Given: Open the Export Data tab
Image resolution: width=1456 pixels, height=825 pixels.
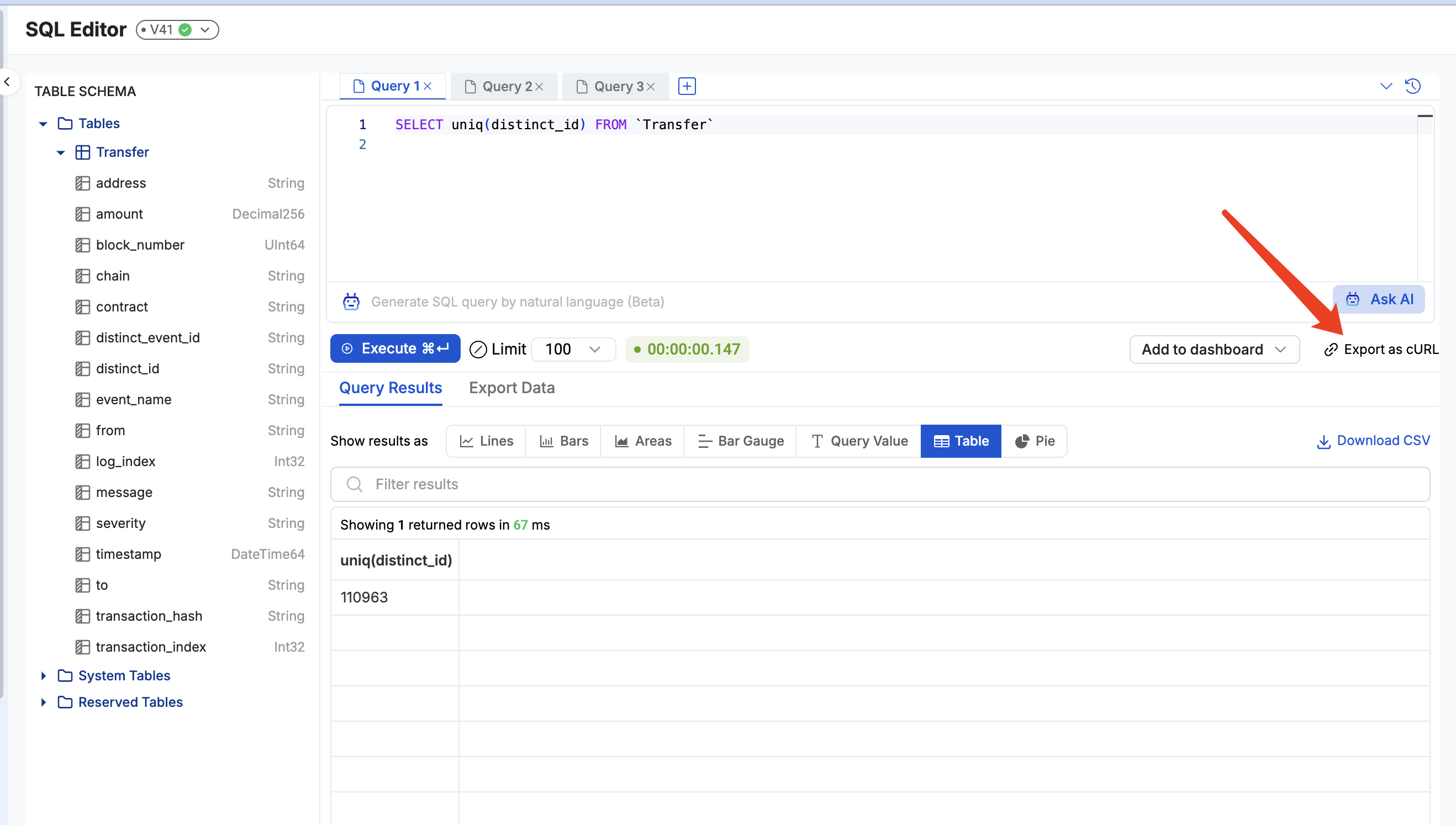Looking at the screenshot, I should (x=511, y=388).
